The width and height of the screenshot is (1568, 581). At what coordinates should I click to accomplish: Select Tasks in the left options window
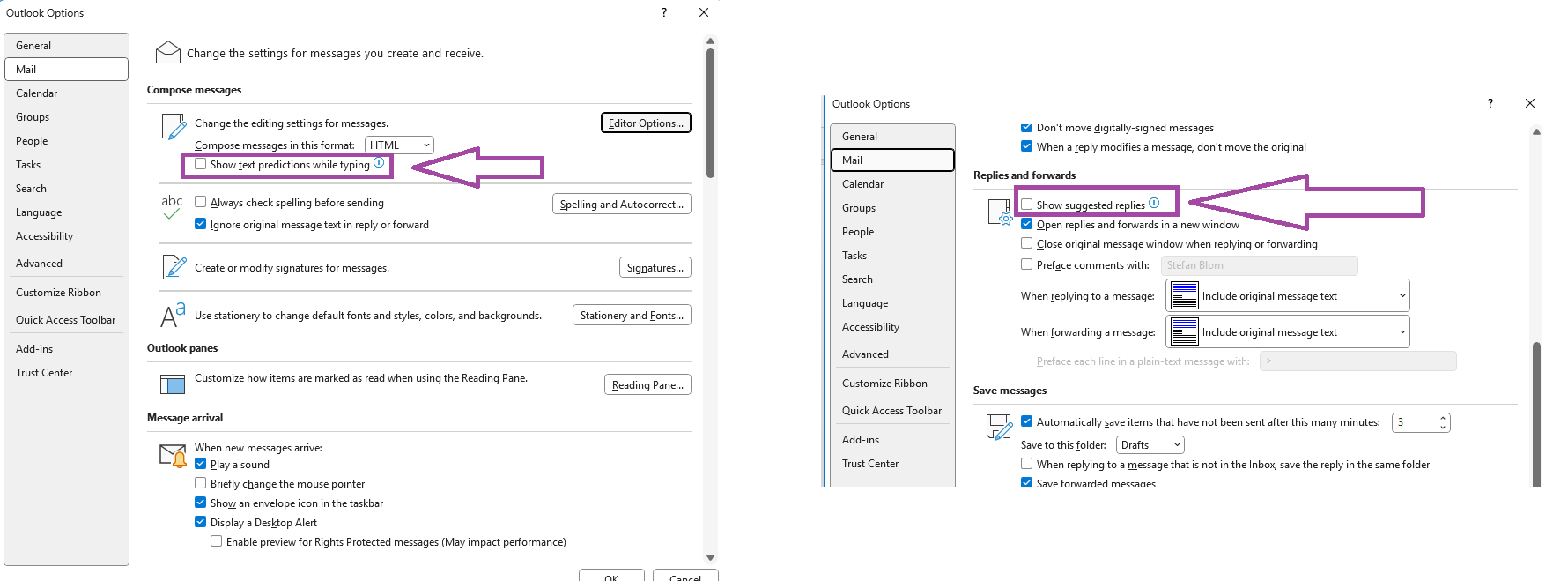pyautogui.click(x=66, y=165)
